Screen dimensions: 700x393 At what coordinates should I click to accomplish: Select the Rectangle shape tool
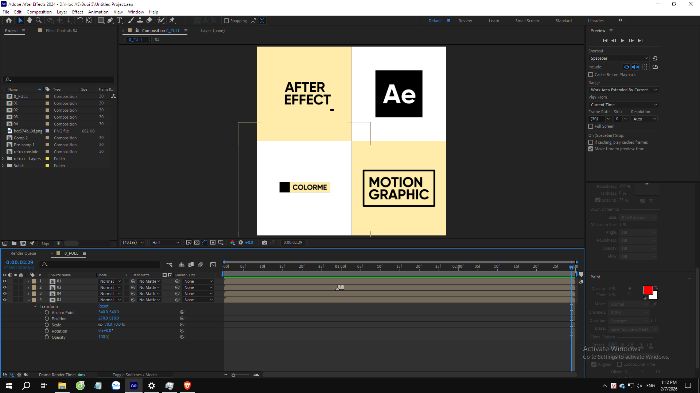pyautogui.click(x=101, y=21)
